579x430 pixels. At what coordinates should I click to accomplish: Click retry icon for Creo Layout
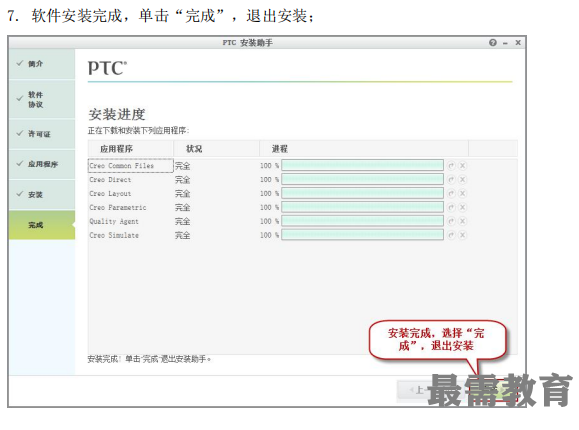click(451, 193)
